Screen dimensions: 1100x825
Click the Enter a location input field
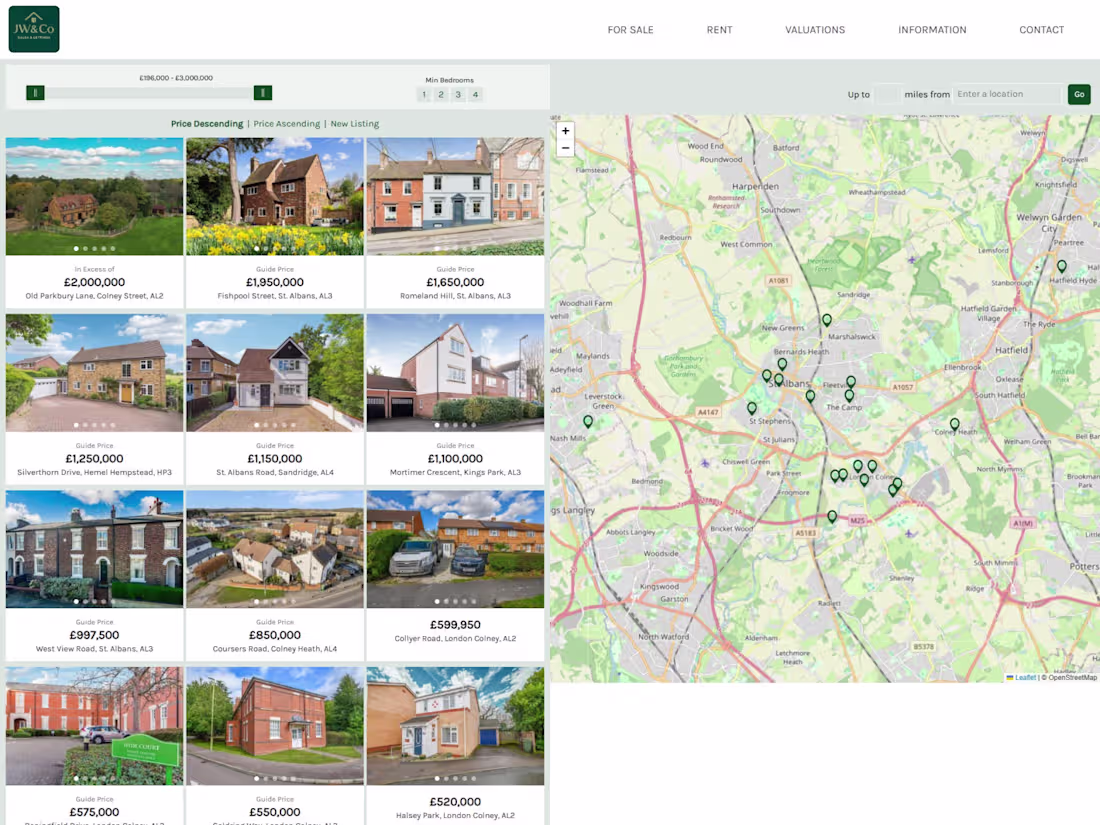coord(1007,94)
